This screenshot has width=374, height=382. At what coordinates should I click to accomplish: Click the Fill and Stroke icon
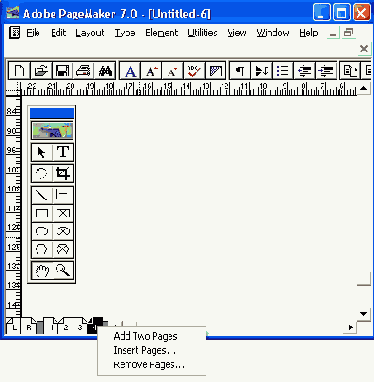click(216, 71)
